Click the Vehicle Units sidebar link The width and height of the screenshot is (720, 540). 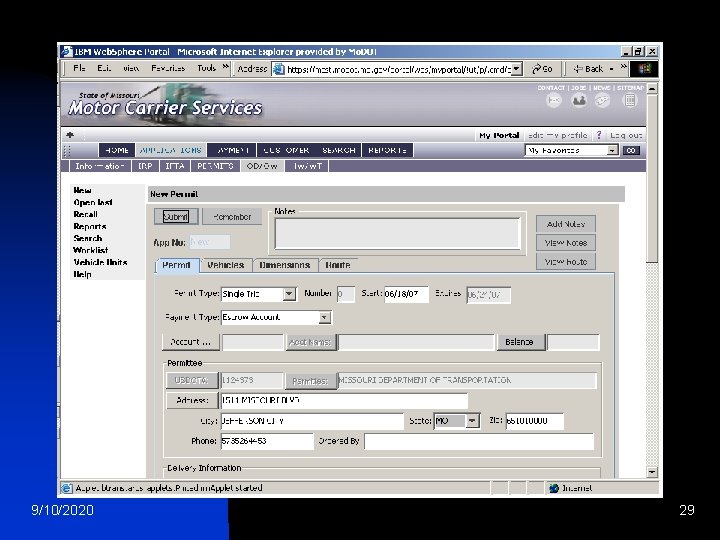coord(100,262)
